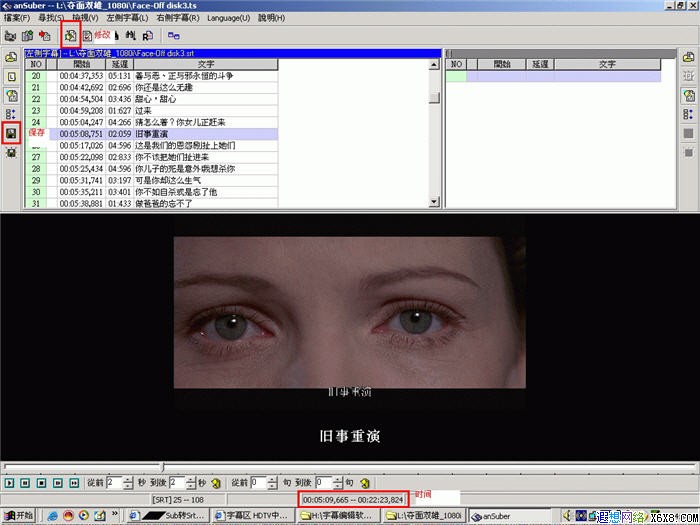Click Internet Explorer quick launch icon
The height and width of the screenshot is (525, 700).
coord(53,516)
